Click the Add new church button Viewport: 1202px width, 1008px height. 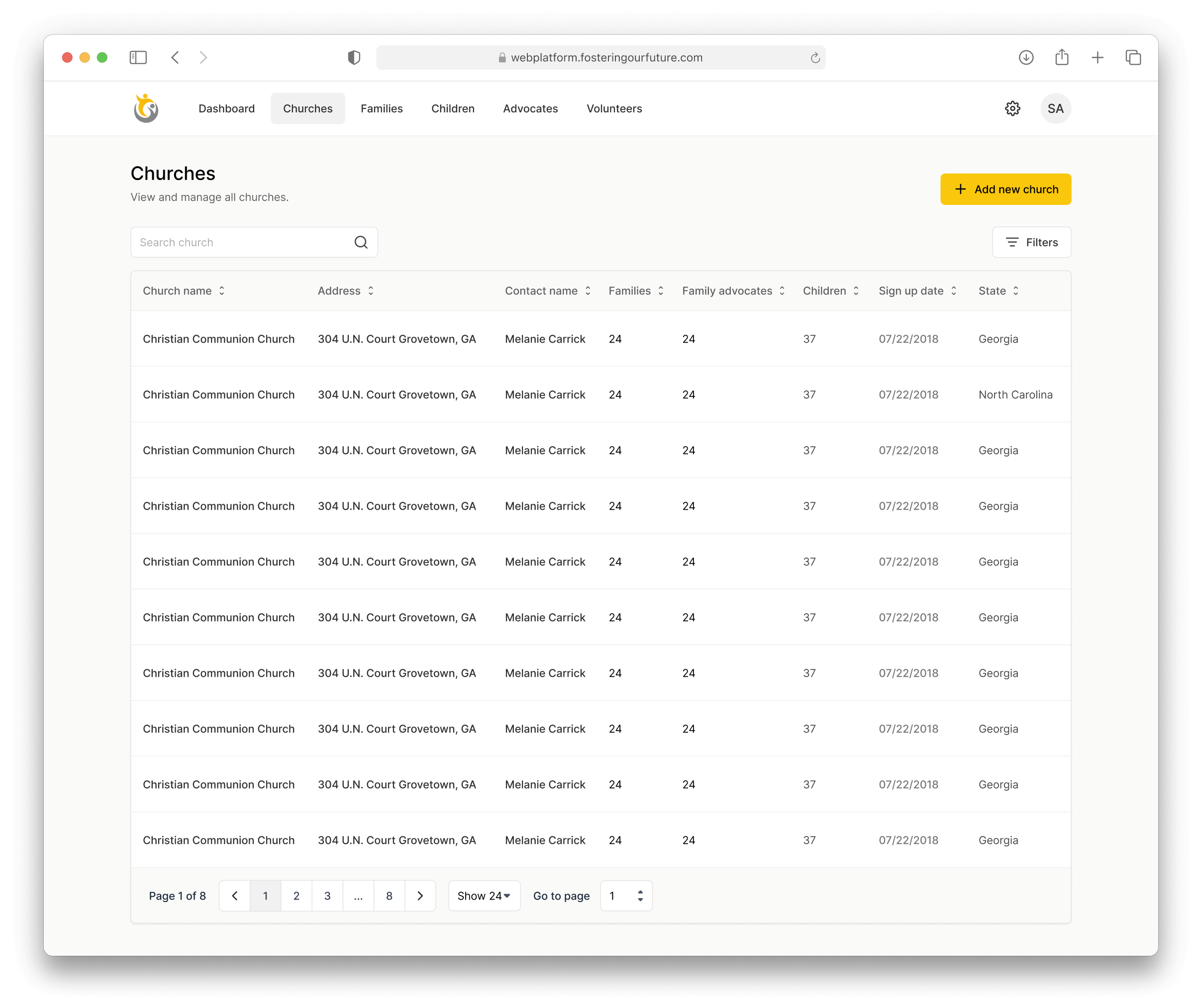(1005, 189)
